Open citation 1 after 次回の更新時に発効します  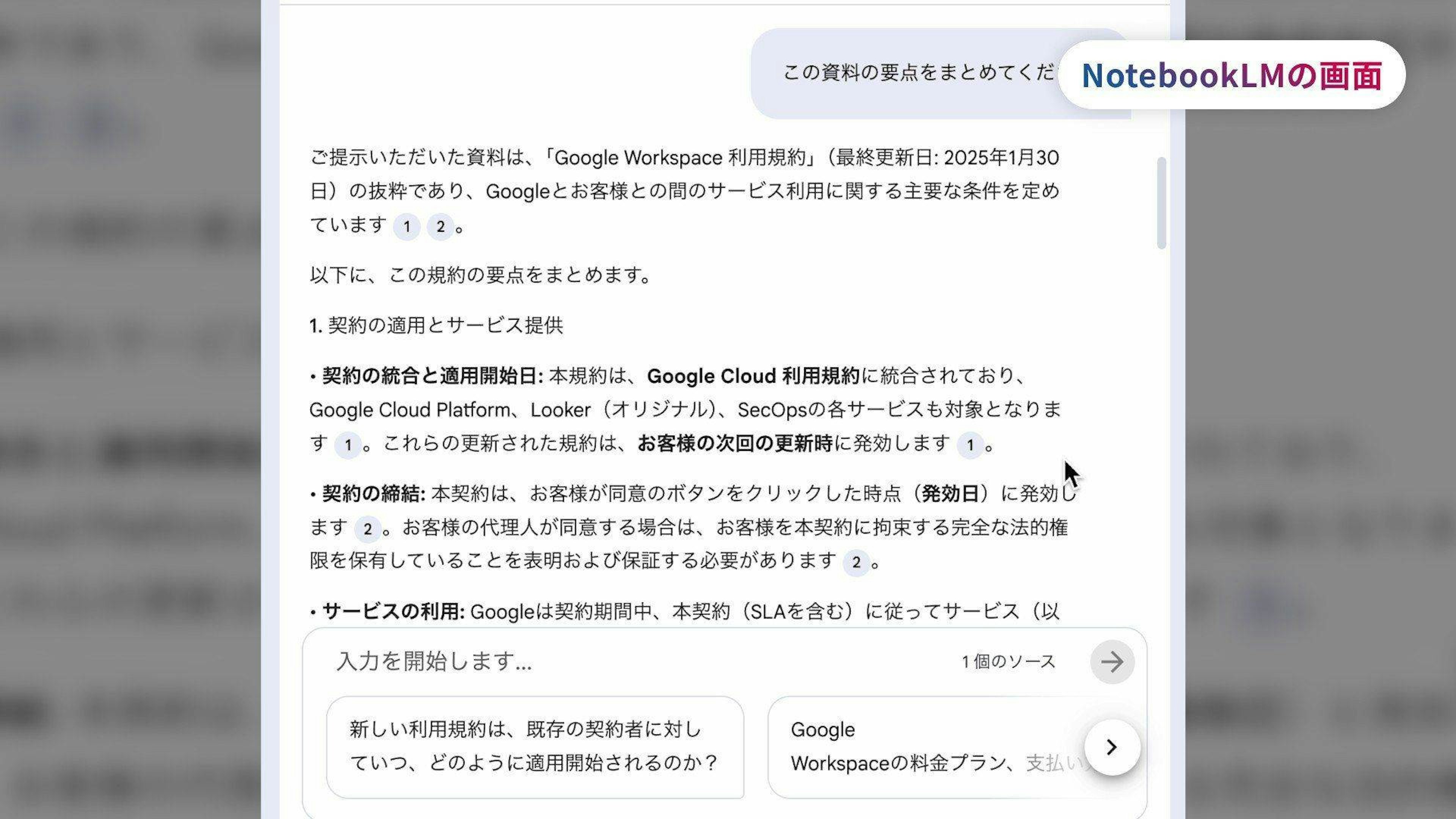coord(970,446)
